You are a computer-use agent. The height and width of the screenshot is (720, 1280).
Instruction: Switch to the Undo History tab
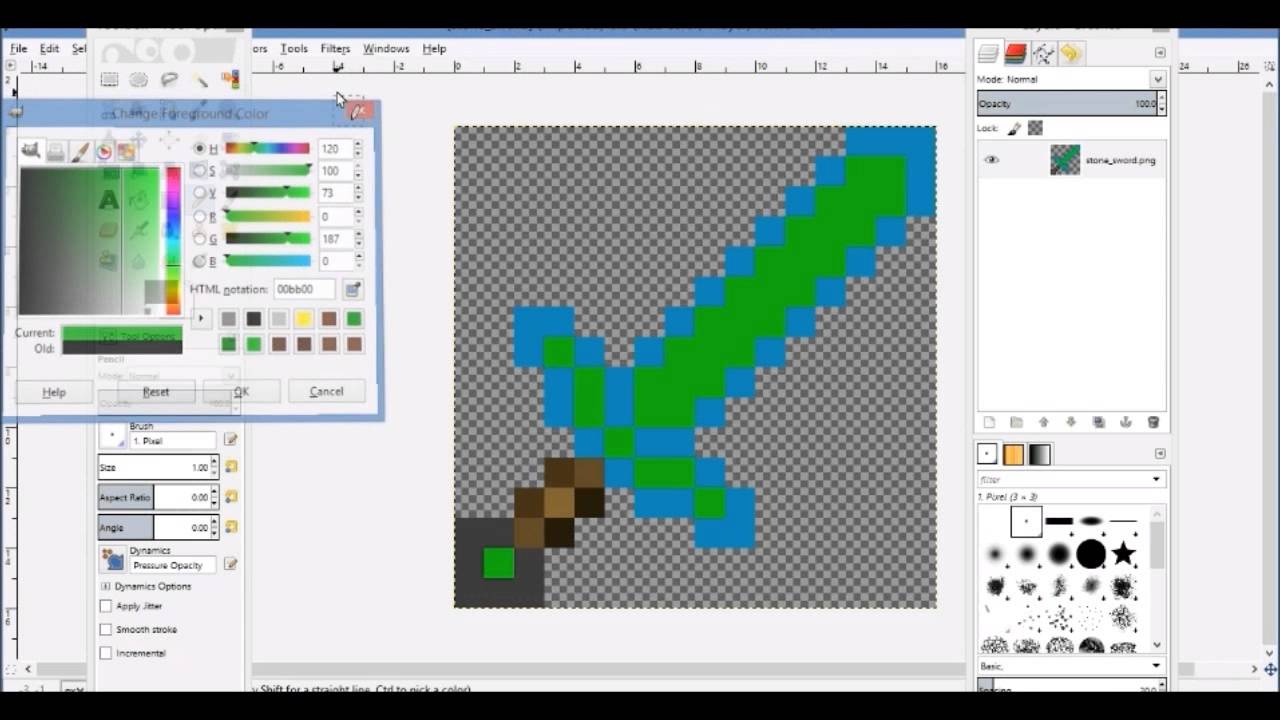pos(1070,53)
